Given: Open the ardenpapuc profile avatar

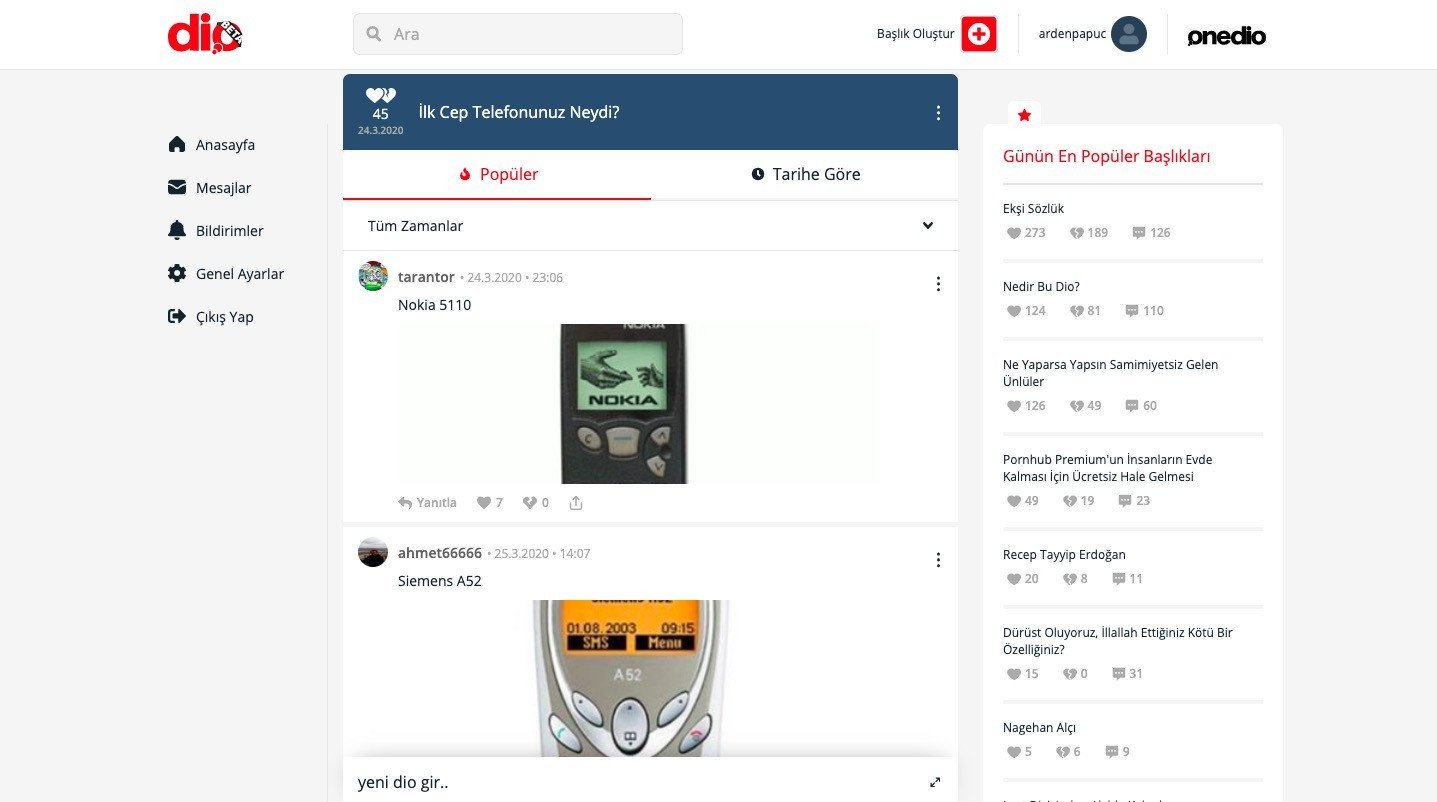Looking at the screenshot, I should [1128, 34].
